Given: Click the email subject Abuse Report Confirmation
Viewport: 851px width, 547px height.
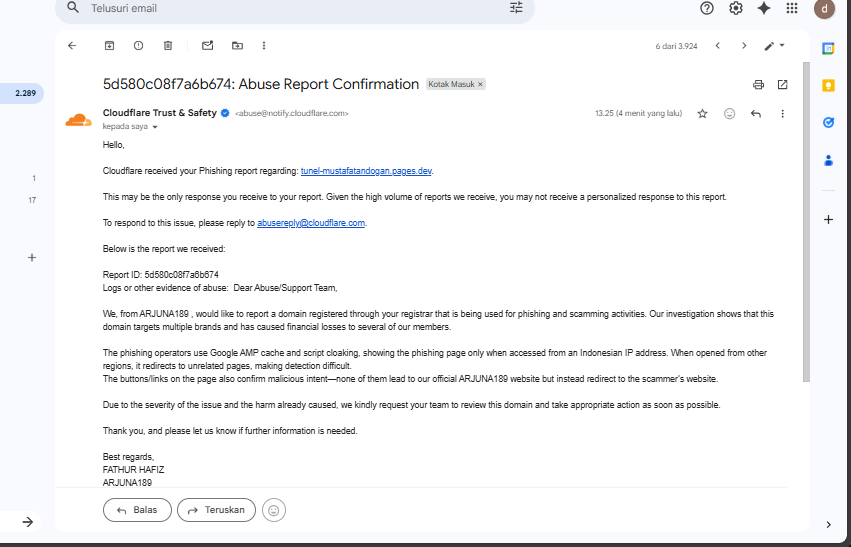Looking at the screenshot, I should click(x=261, y=84).
